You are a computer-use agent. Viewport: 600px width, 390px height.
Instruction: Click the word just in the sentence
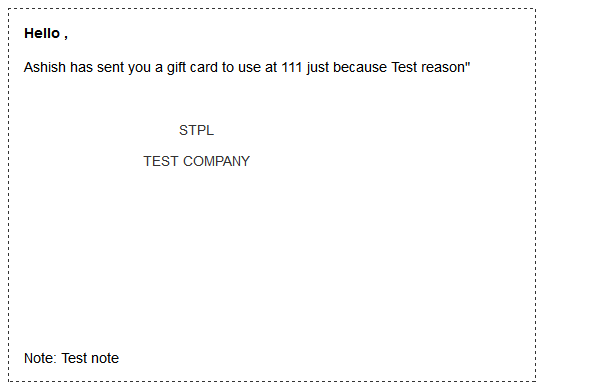tap(317, 68)
